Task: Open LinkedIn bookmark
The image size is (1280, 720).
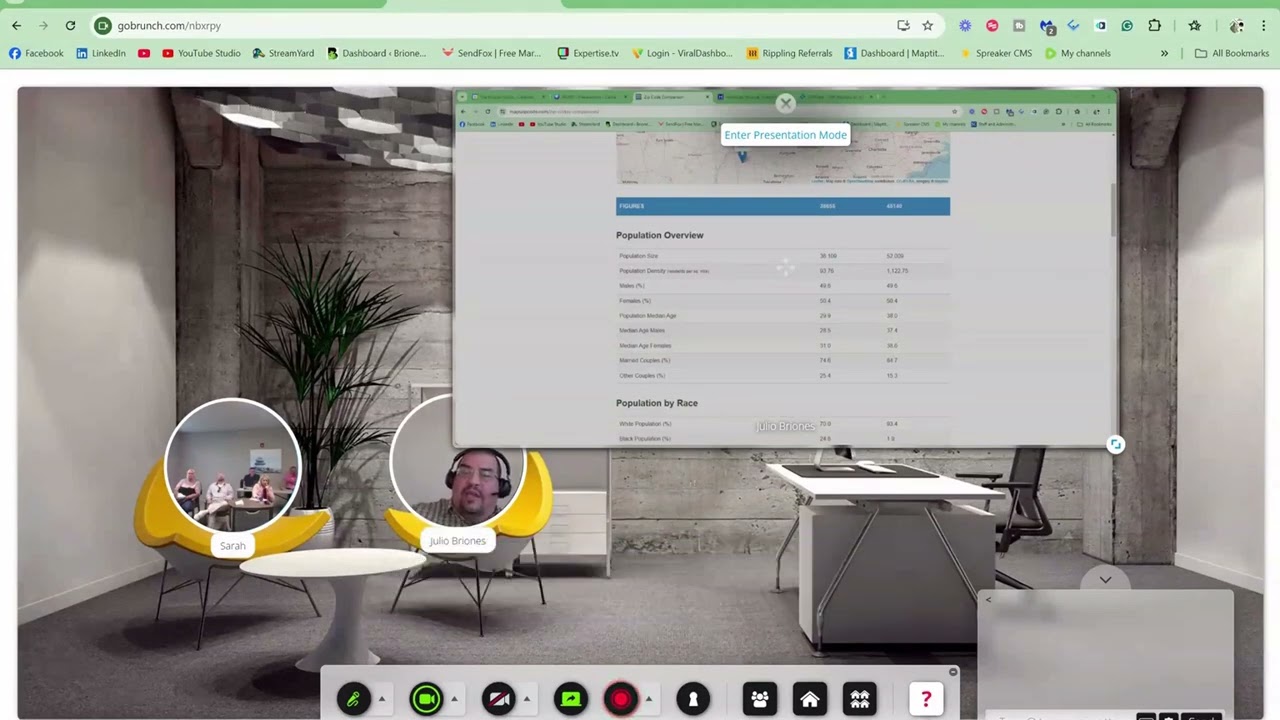Action: pos(101,53)
